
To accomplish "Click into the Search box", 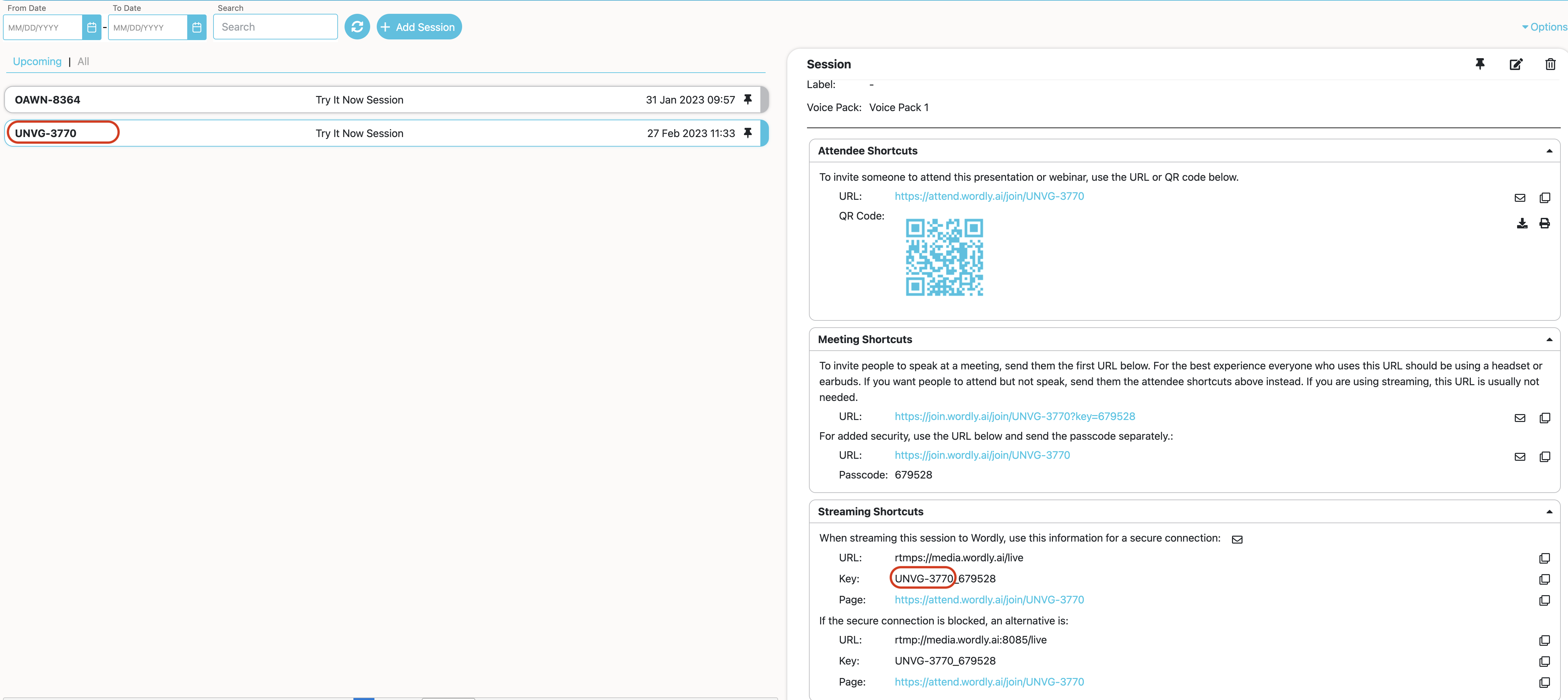I will (x=275, y=27).
